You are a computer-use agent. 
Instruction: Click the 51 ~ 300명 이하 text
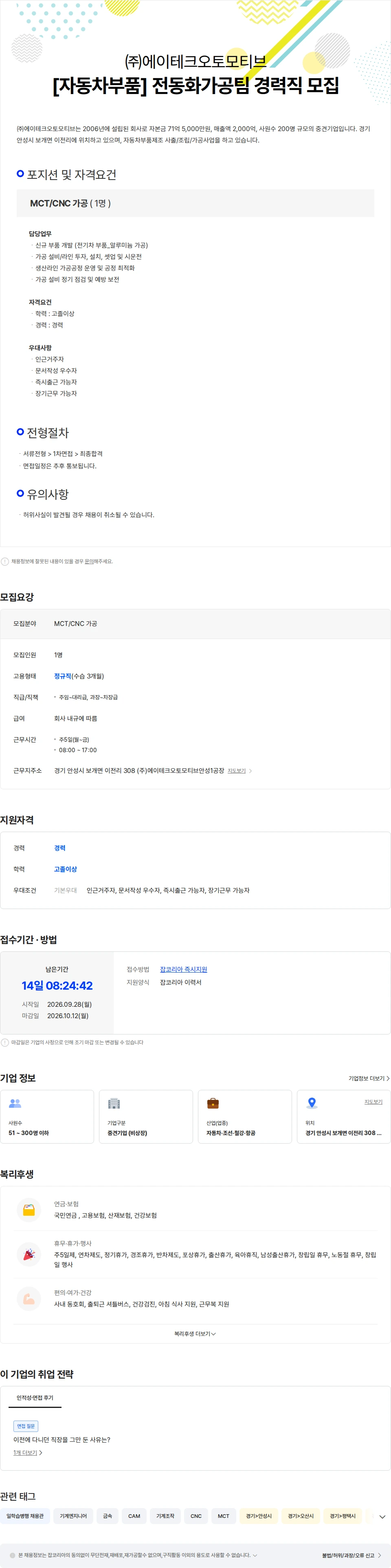point(29,1133)
